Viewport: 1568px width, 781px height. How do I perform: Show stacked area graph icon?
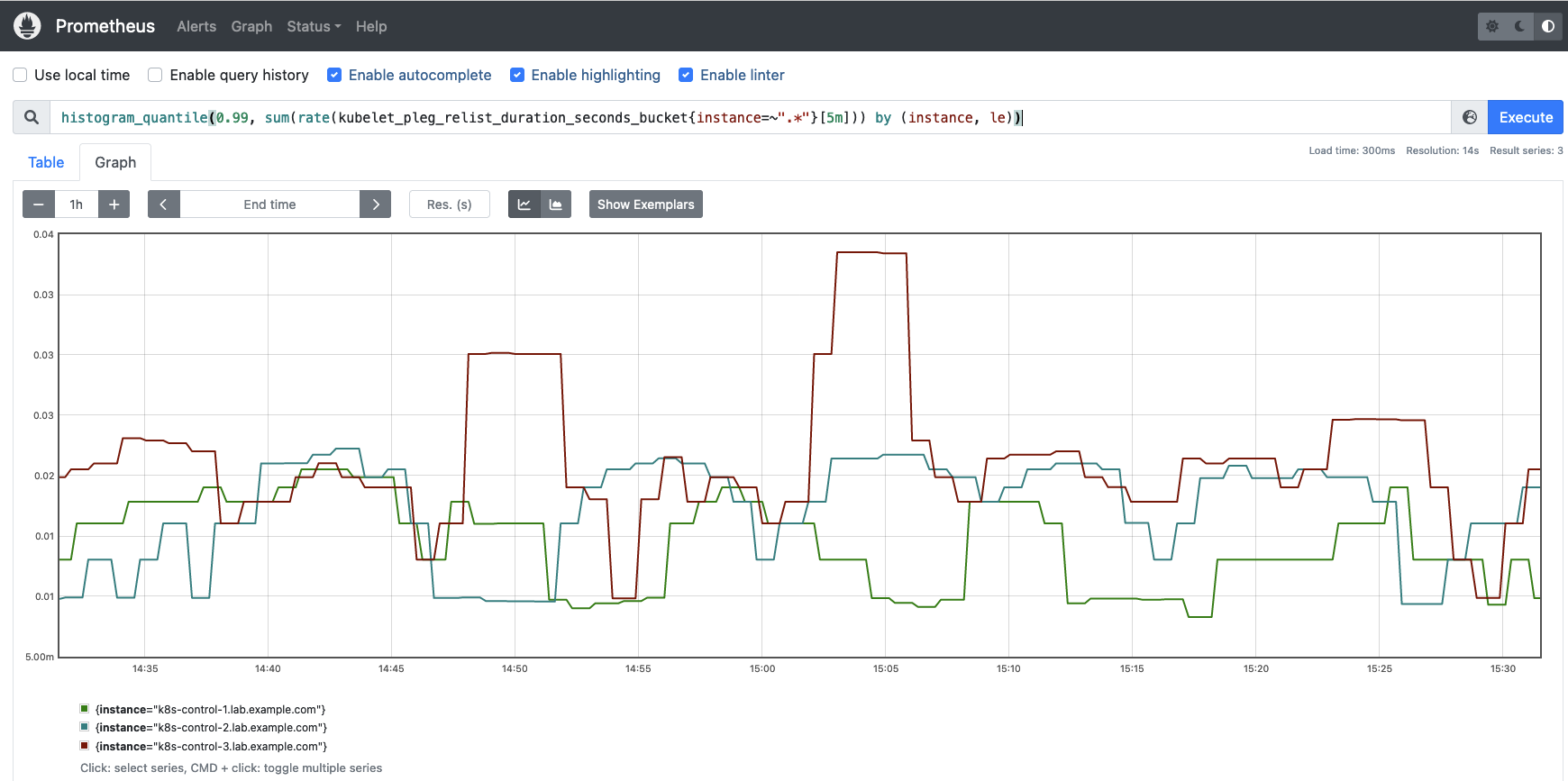(556, 204)
